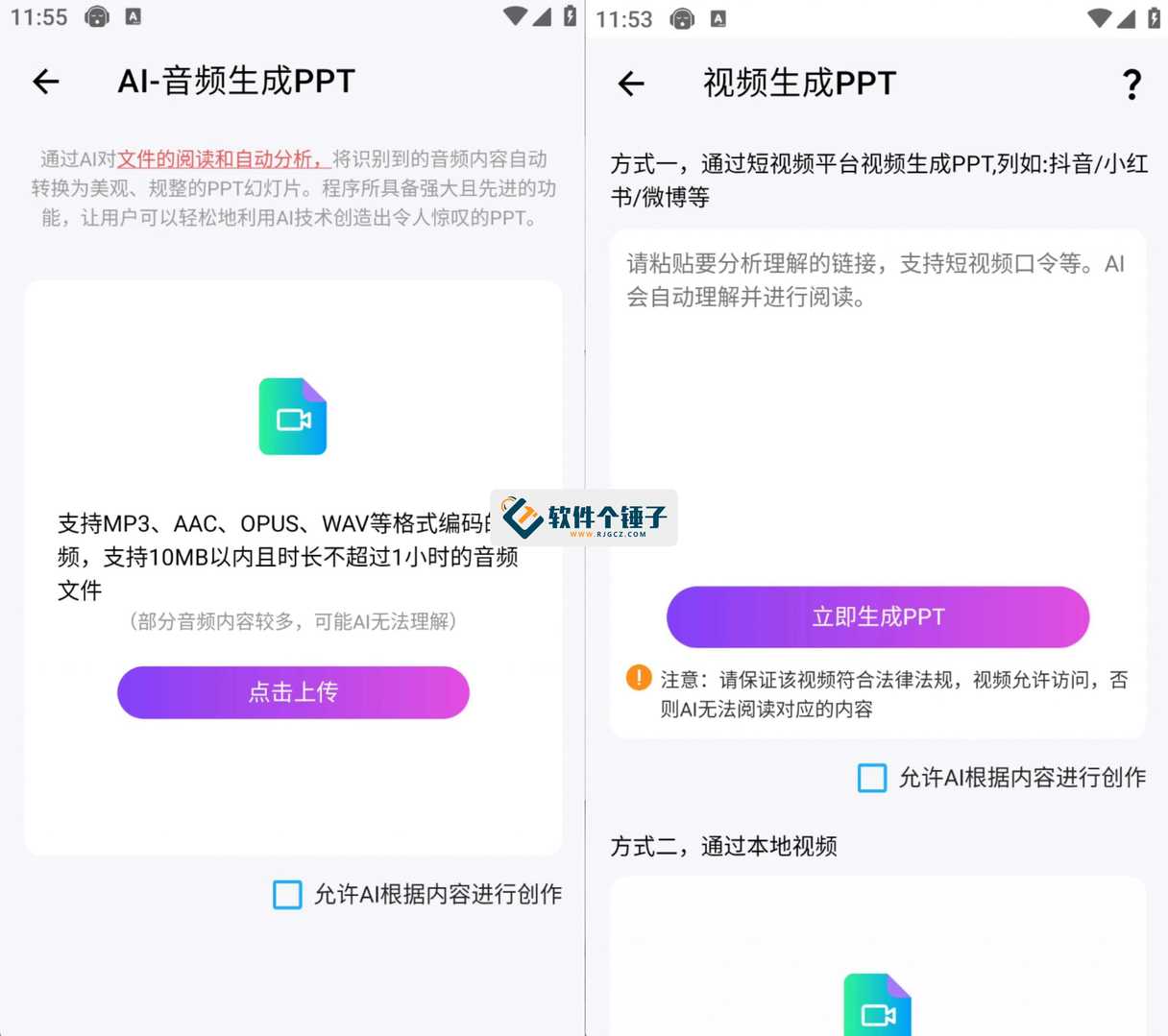The width and height of the screenshot is (1168, 1036).
Task: Tap the audio upload card area
Action: 293,567
